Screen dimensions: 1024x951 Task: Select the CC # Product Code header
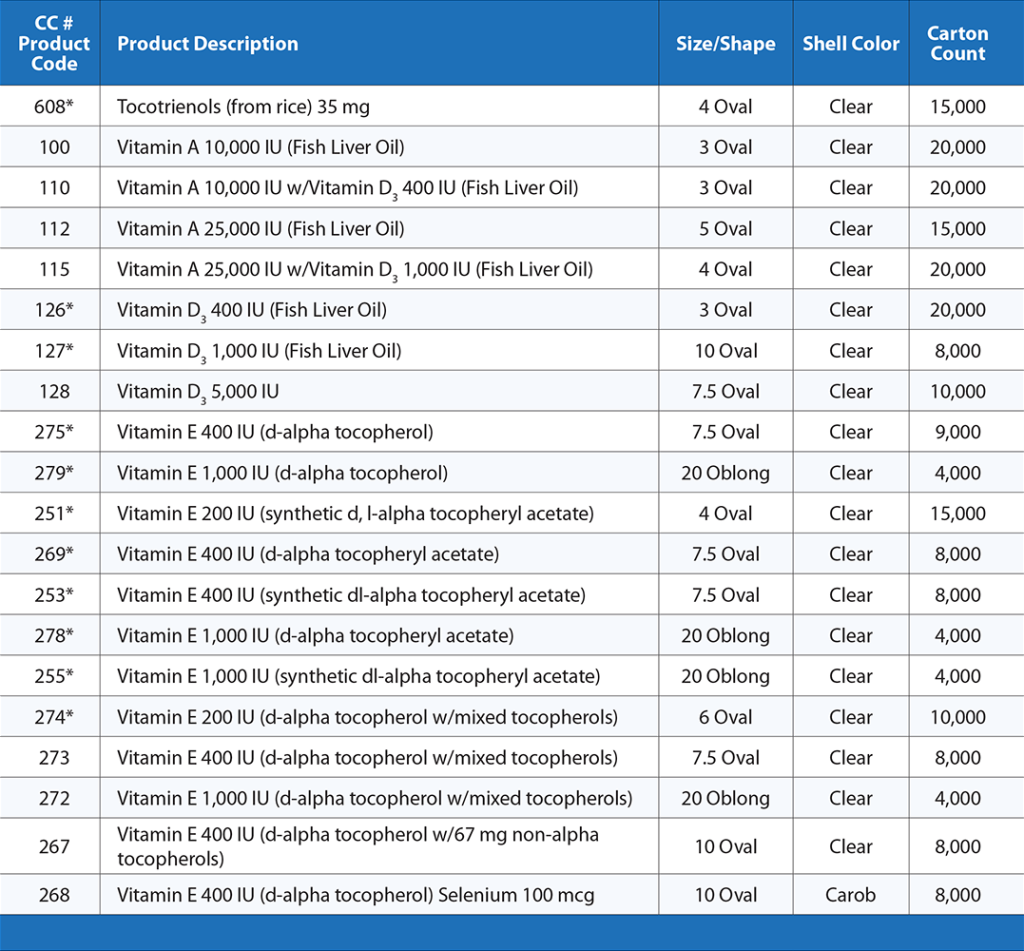pyautogui.click(x=54, y=44)
